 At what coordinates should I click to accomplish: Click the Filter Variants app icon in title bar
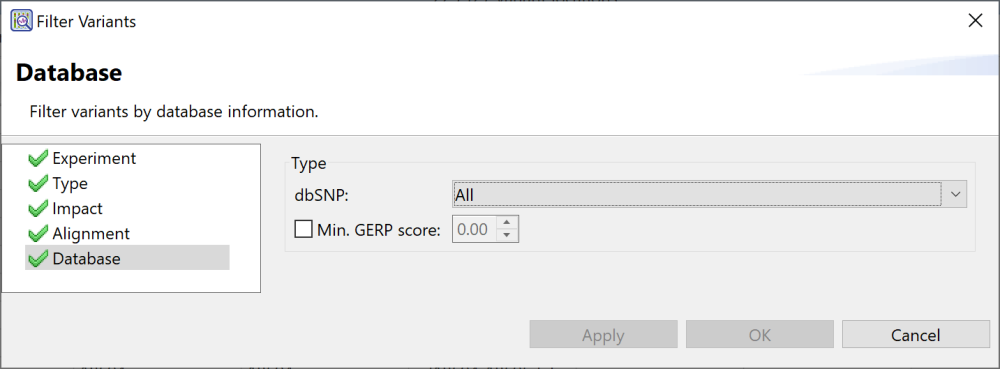pos(22,21)
